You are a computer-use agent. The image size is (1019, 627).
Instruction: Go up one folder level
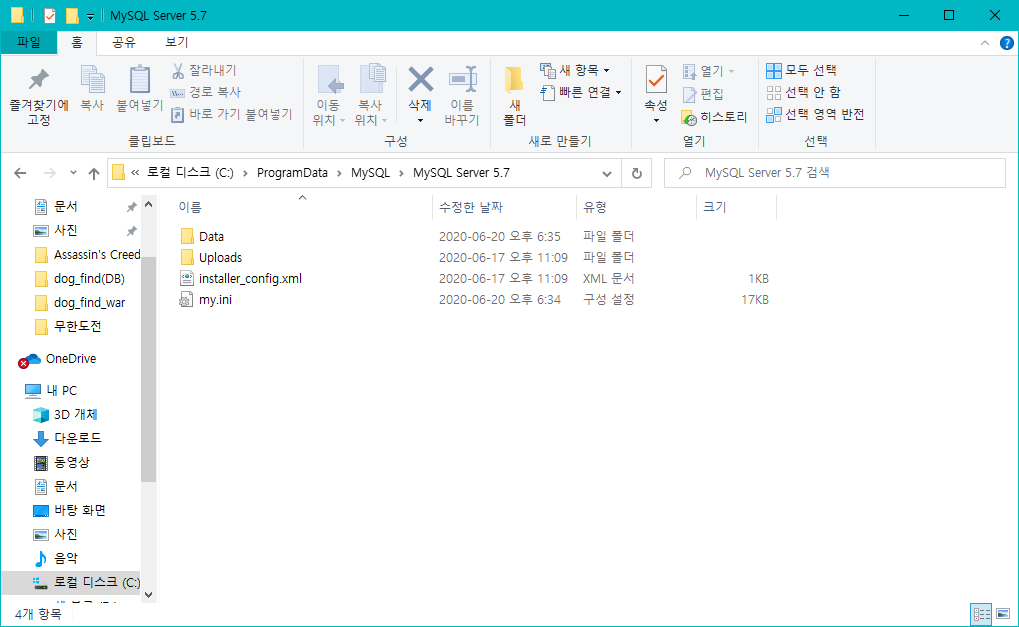94,173
